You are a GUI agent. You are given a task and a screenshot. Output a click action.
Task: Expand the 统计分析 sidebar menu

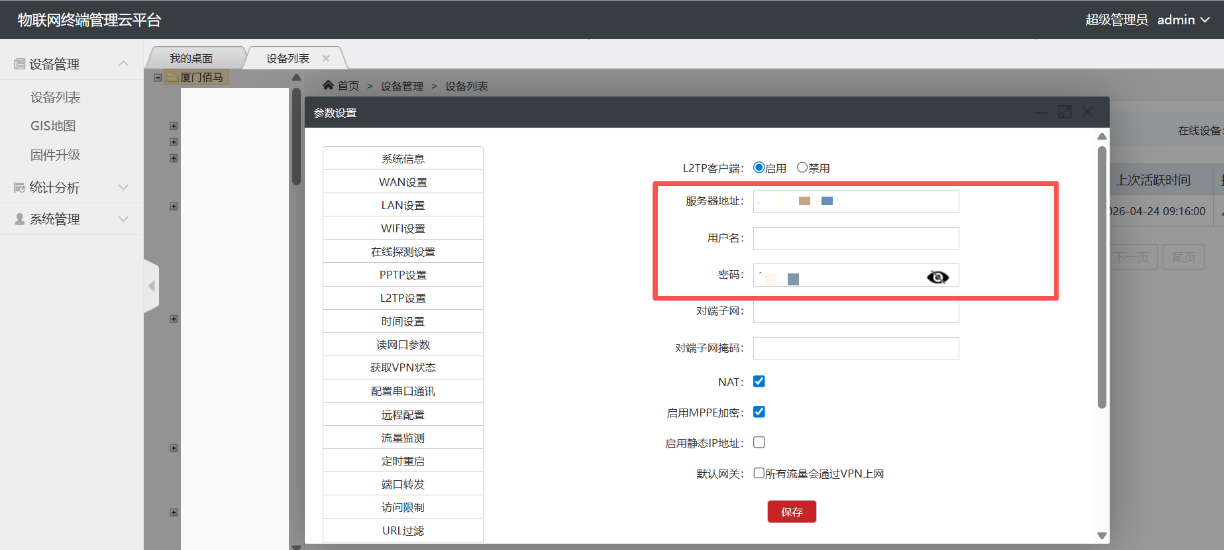[x=72, y=187]
